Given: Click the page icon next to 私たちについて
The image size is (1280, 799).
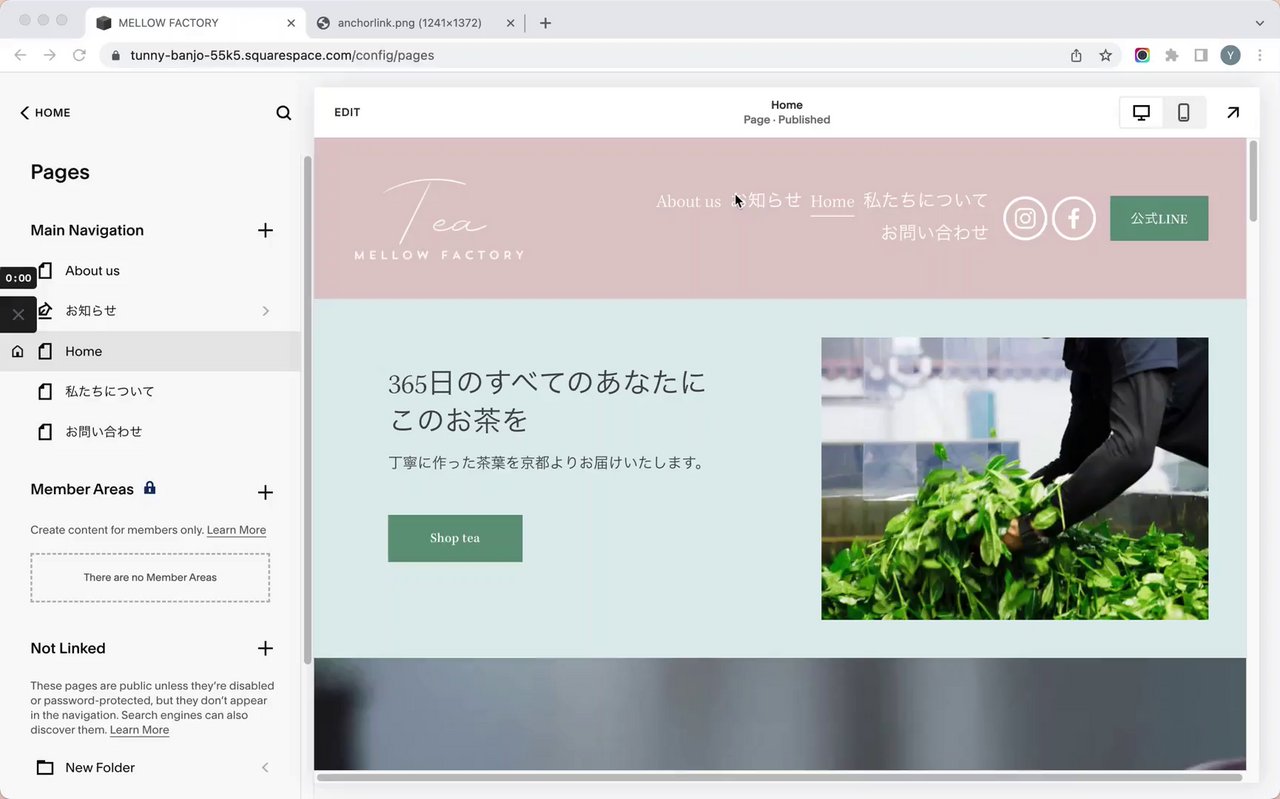Looking at the screenshot, I should coord(44,392).
